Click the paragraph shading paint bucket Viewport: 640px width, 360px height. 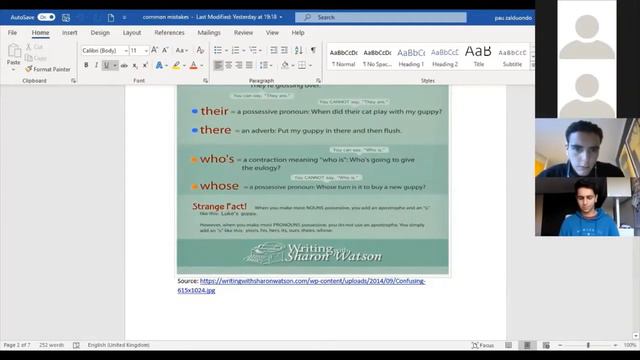285,65
